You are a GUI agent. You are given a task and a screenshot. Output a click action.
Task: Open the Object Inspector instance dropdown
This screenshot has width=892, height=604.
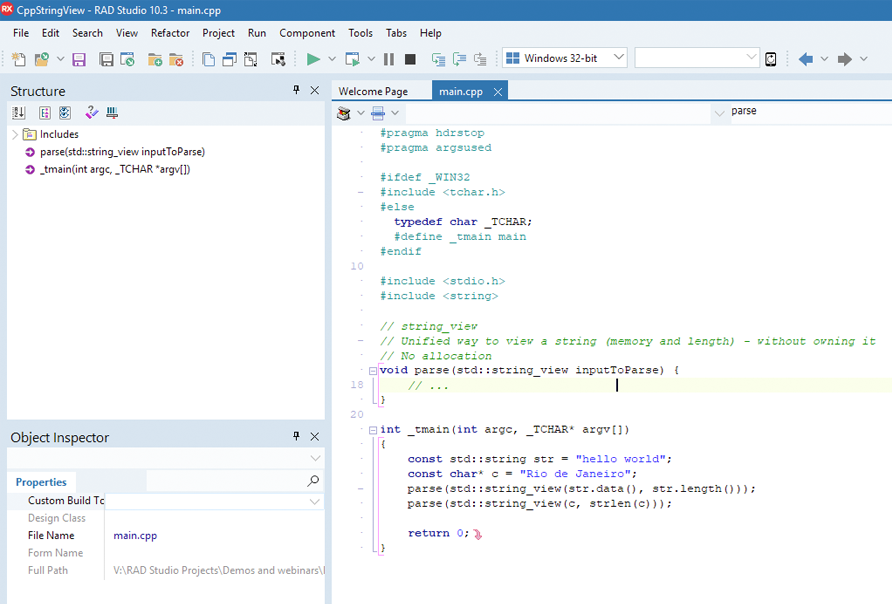click(x=315, y=458)
